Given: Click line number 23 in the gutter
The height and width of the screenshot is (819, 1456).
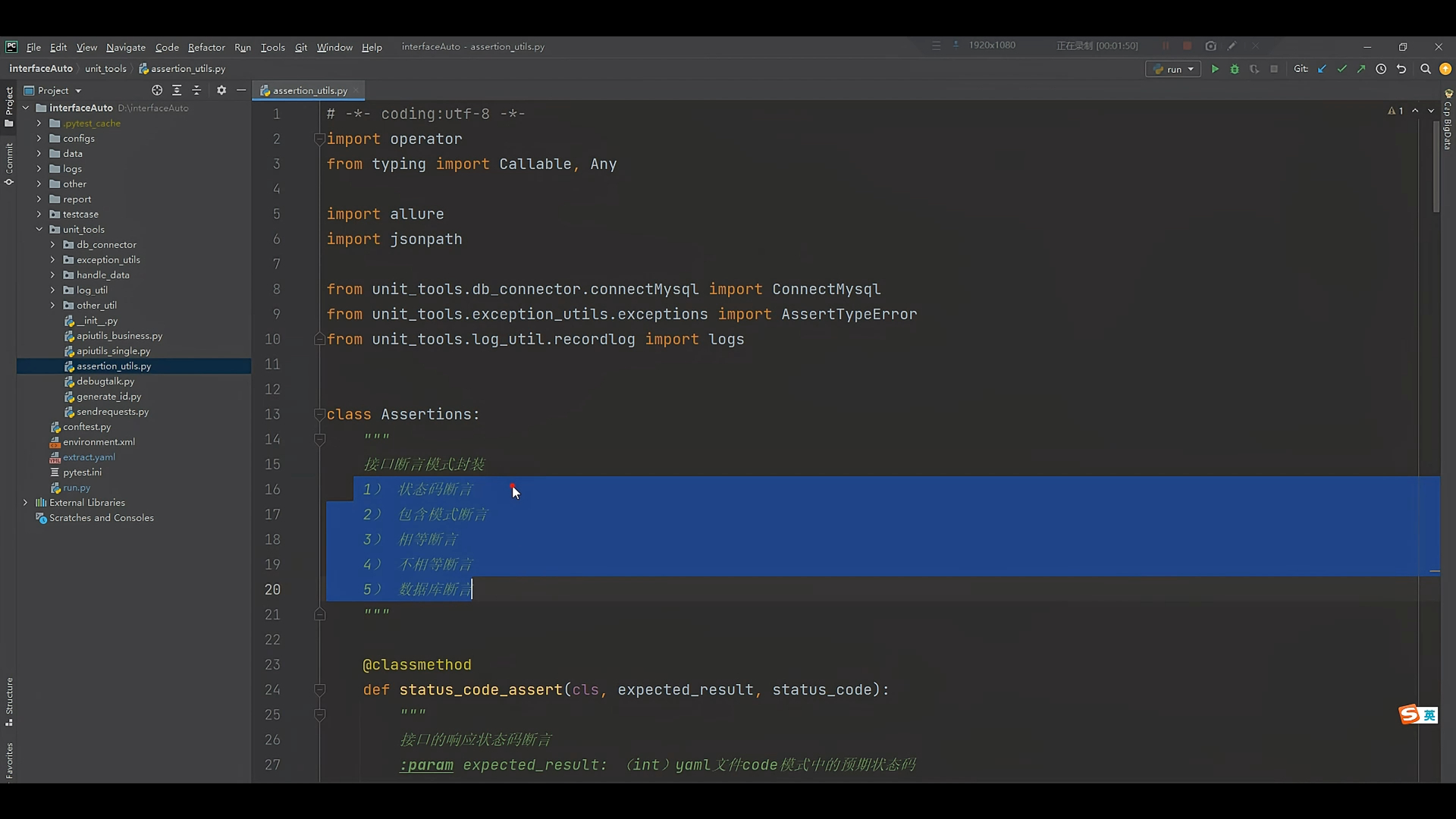Looking at the screenshot, I should (x=272, y=664).
